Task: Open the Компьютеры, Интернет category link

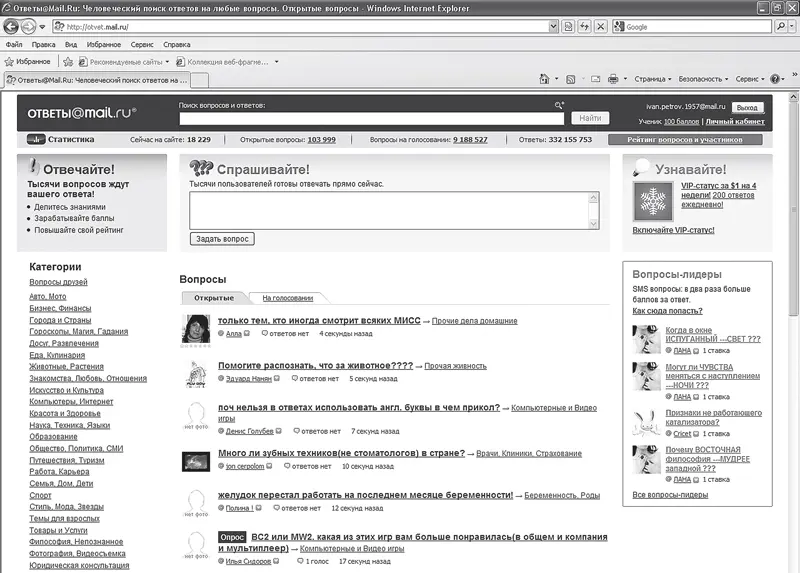Action: (x=72, y=401)
